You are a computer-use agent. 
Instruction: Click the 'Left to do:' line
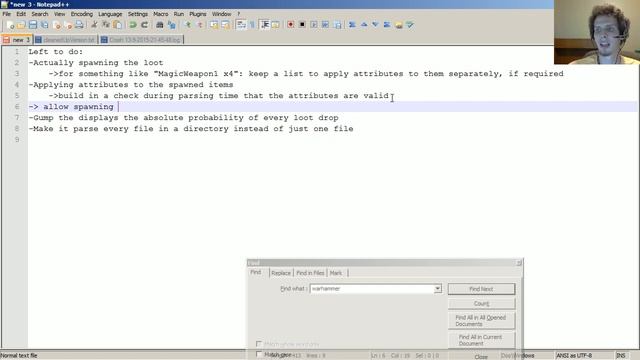[x=56, y=52]
